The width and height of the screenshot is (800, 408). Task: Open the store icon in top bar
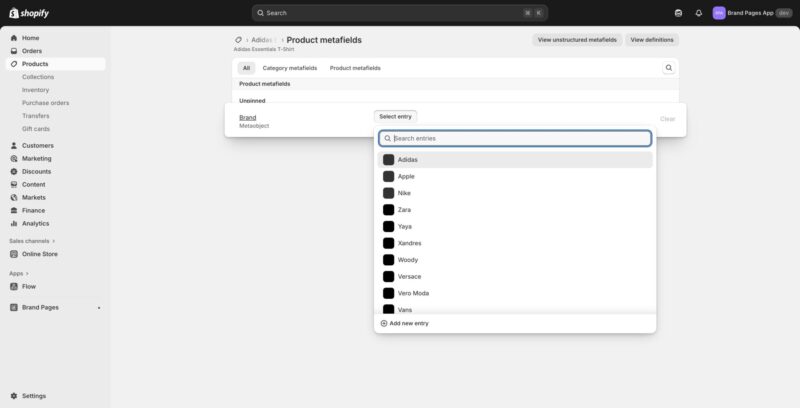(678, 13)
